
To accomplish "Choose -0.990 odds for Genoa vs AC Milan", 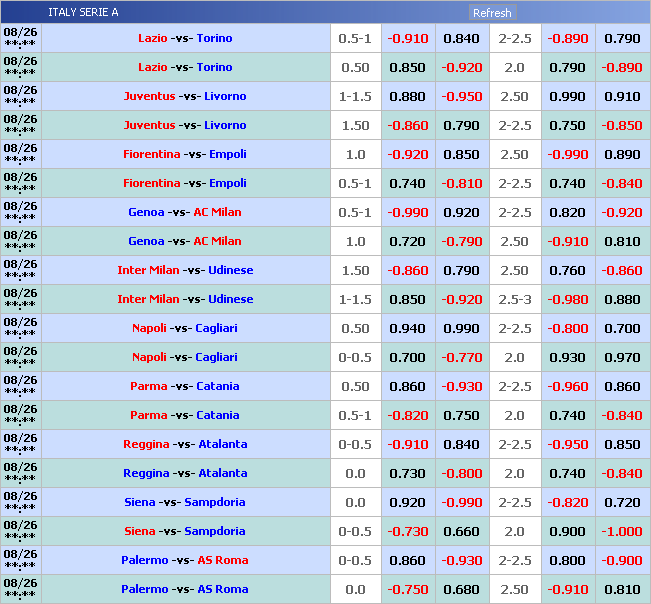I will click(408, 213).
